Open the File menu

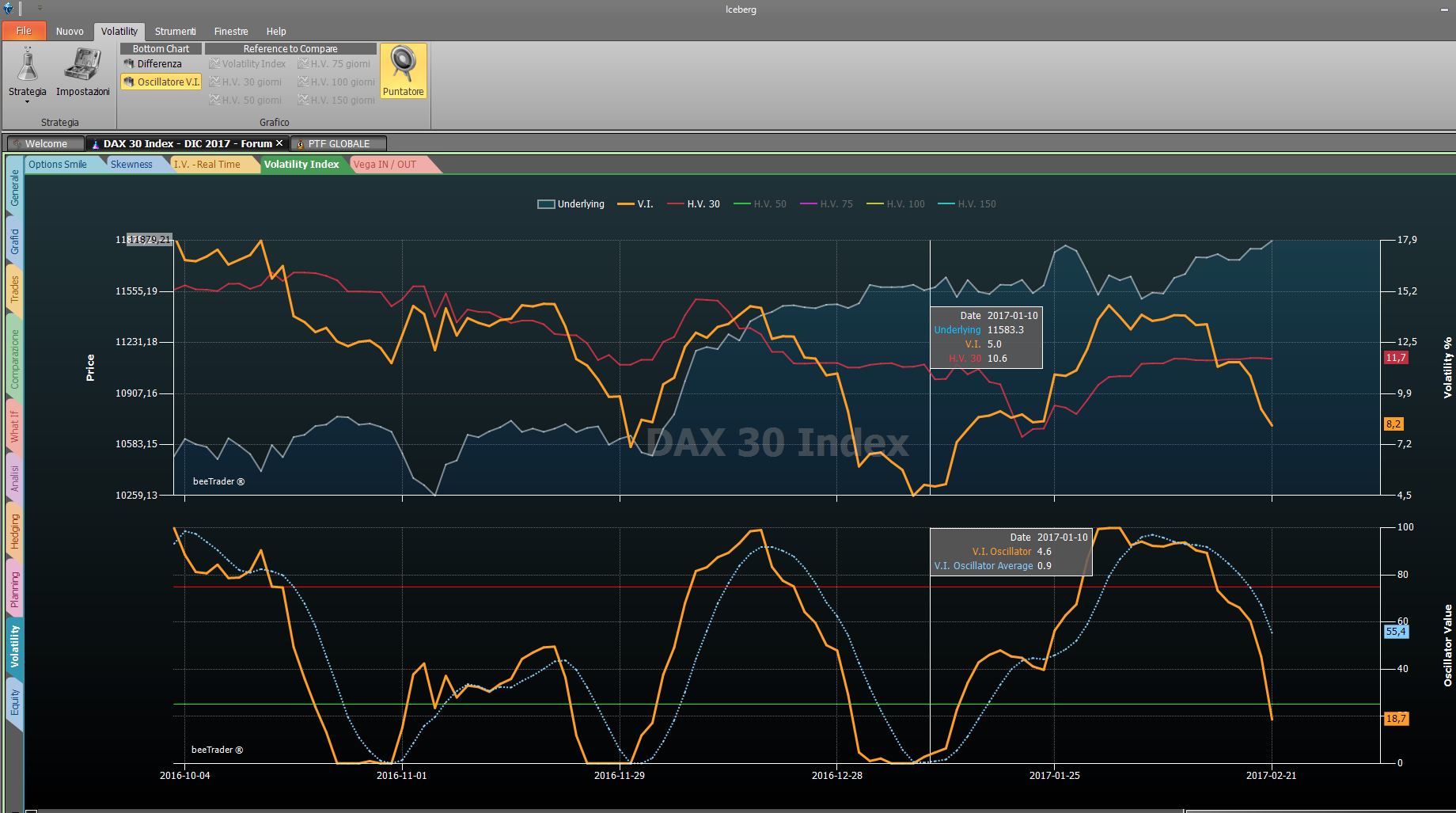[24, 31]
